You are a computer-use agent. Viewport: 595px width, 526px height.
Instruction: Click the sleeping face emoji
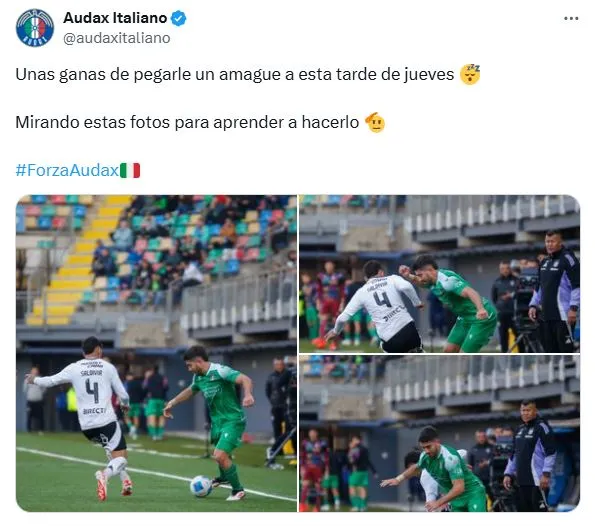(x=470, y=74)
